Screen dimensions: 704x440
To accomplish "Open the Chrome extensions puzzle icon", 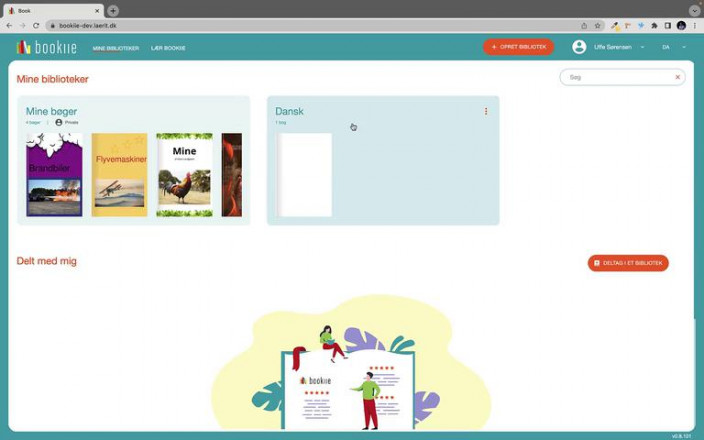I will pos(654,25).
